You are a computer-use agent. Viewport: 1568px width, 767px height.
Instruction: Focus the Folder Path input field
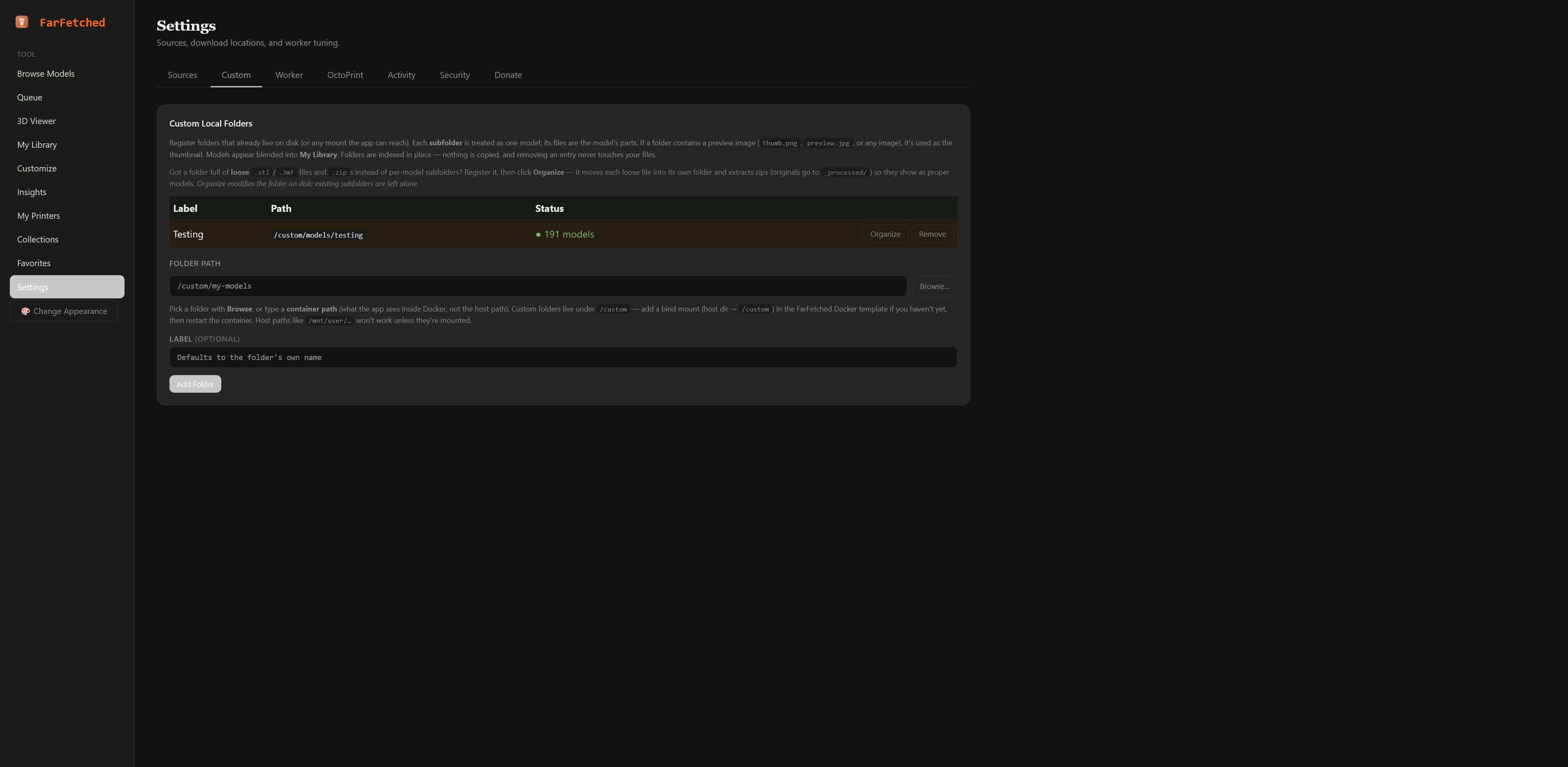(538, 286)
